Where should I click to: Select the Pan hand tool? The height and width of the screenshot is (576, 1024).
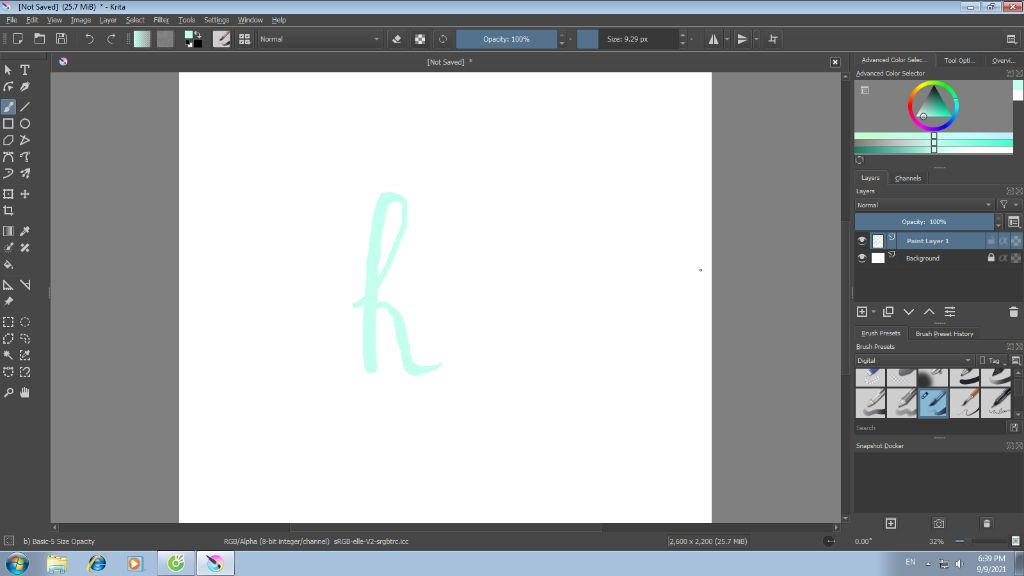click(x=25, y=392)
